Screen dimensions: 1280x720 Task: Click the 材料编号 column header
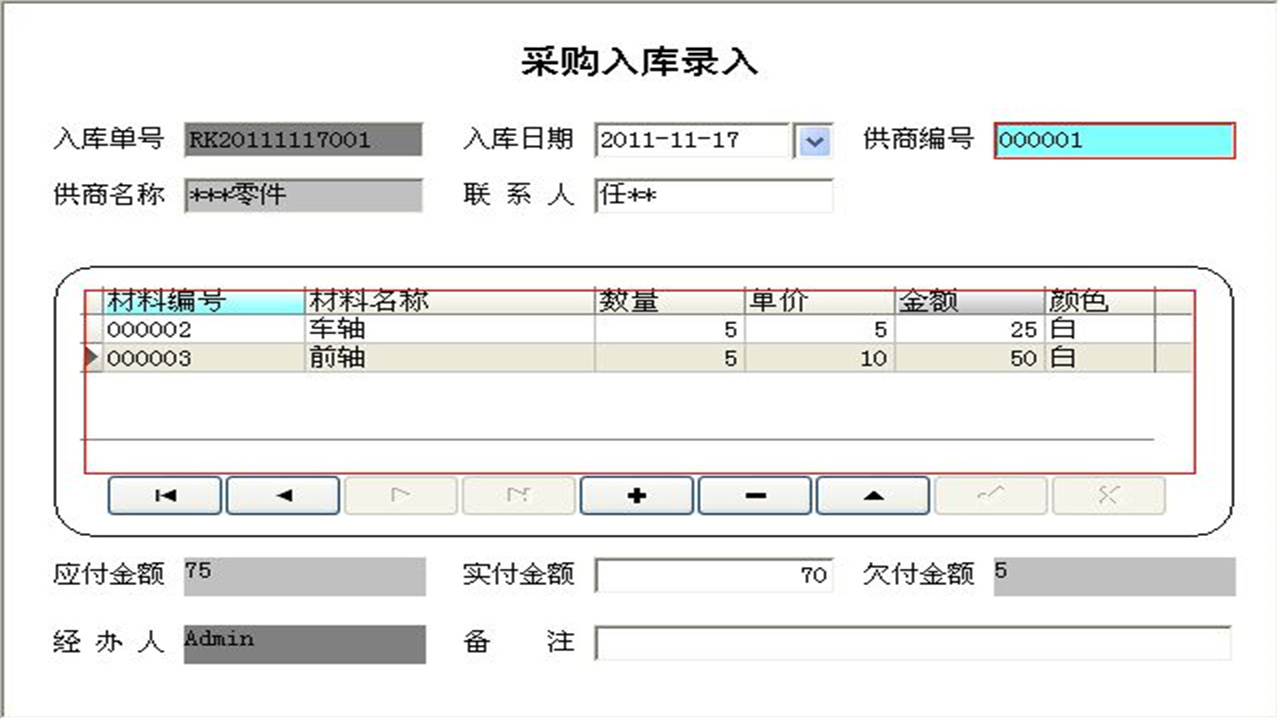(x=200, y=299)
